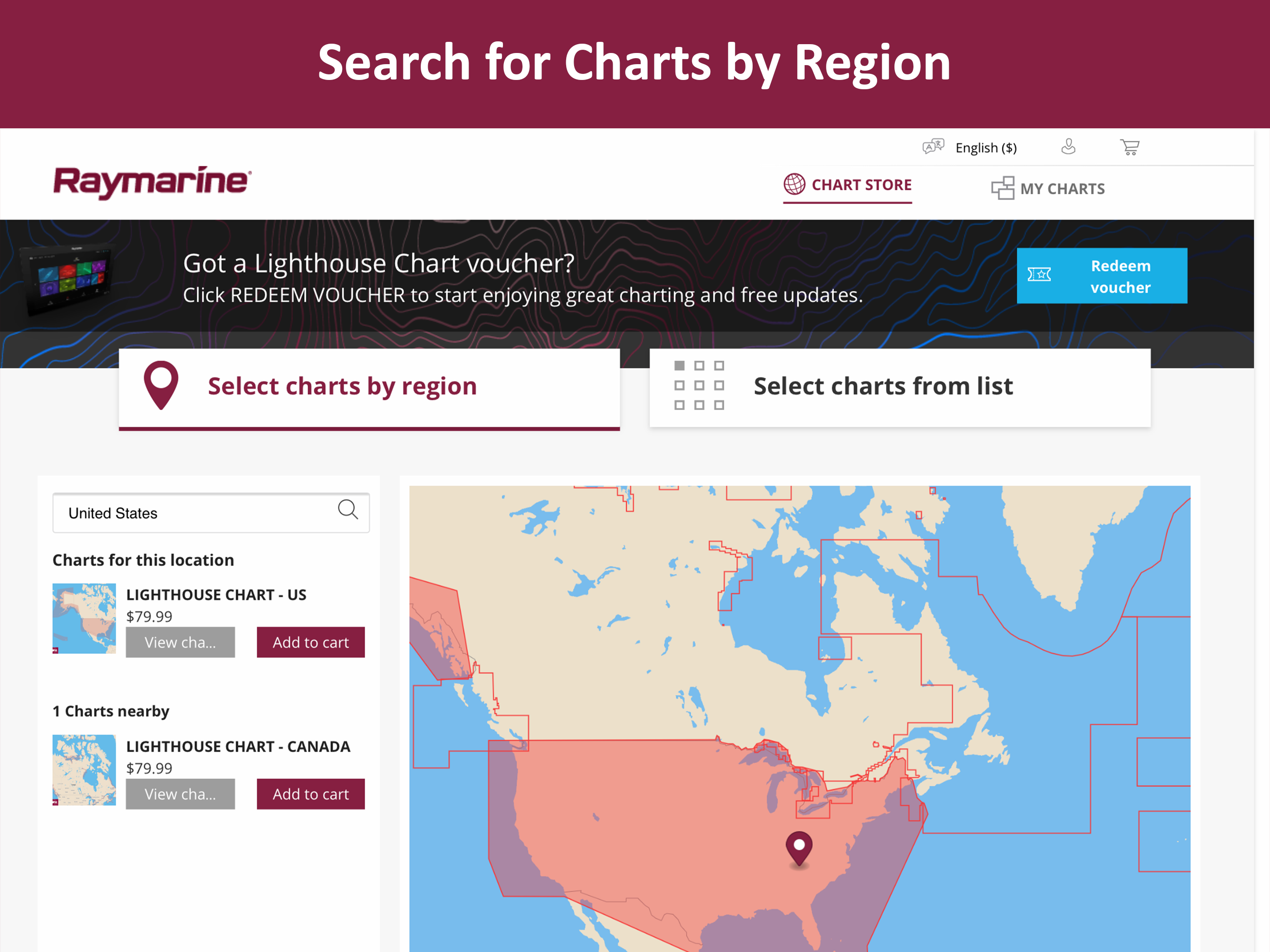Image resolution: width=1270 pixels, height=952 pixels.
Task: Click the Raymarine logo
Action: pyautogui.click(x=152, y=182)
